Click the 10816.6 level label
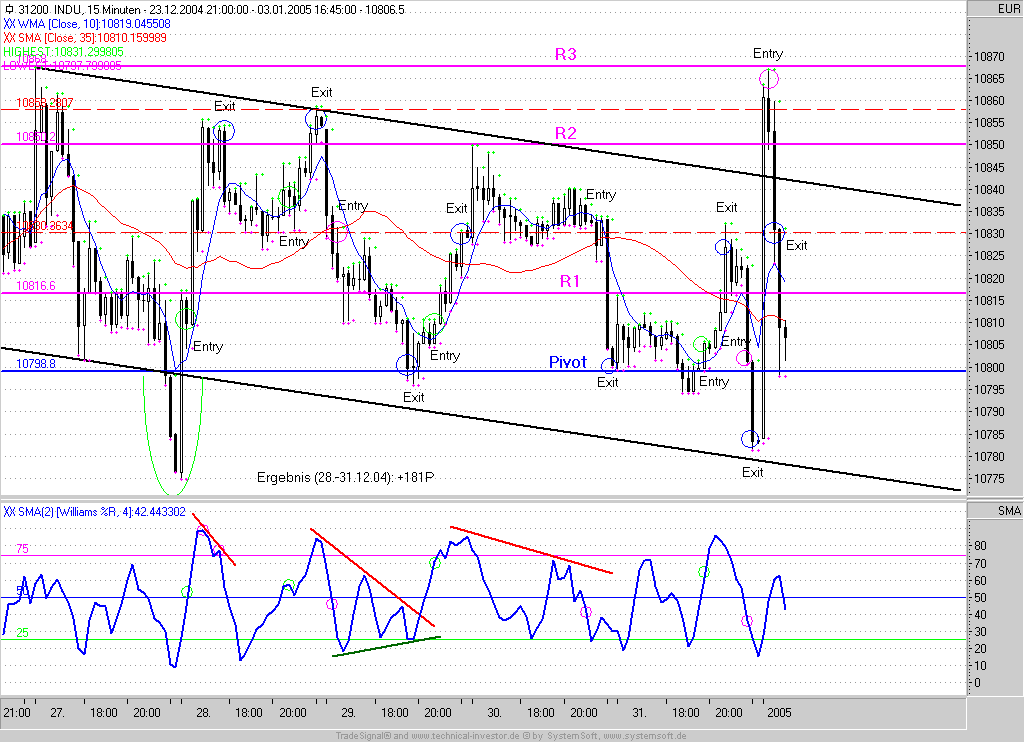 click(36, 285)
